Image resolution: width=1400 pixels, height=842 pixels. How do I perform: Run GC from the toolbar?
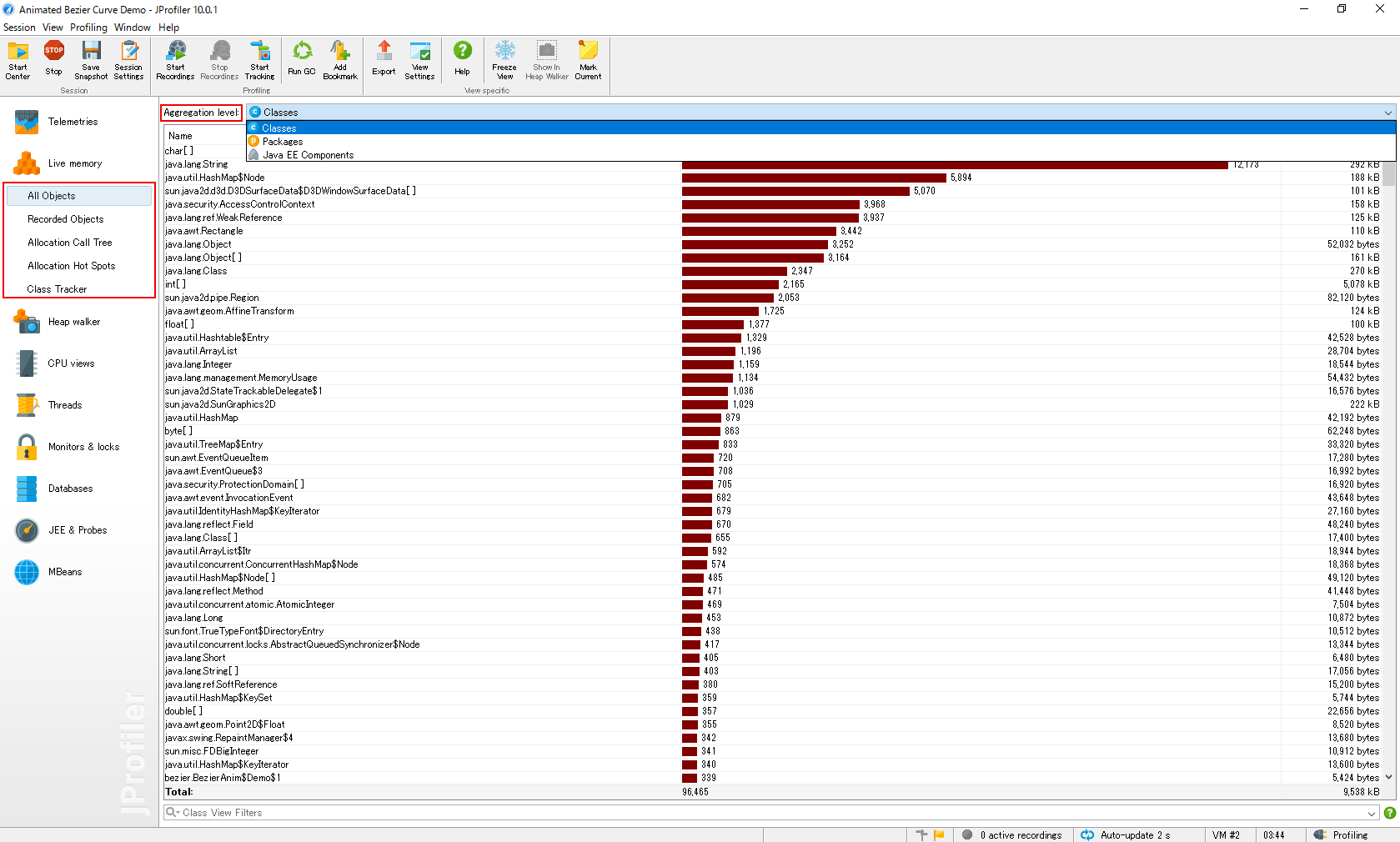click(302, 58)
